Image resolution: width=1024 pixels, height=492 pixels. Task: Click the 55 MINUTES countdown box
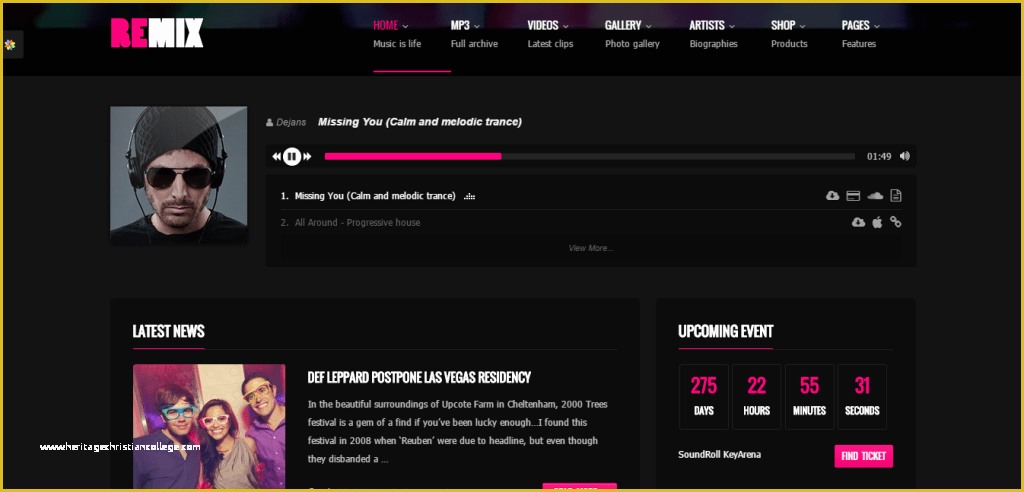[809, 397]
